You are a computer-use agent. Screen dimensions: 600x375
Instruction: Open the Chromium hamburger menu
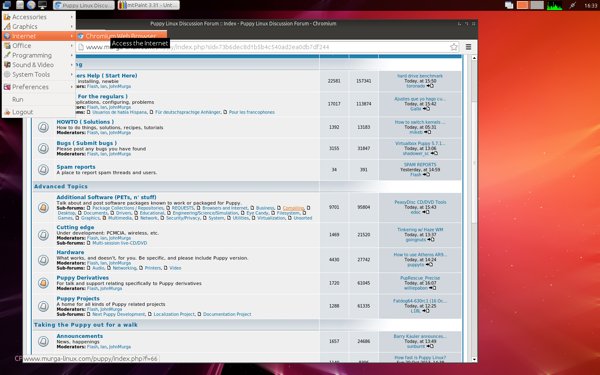coord(468,47)
